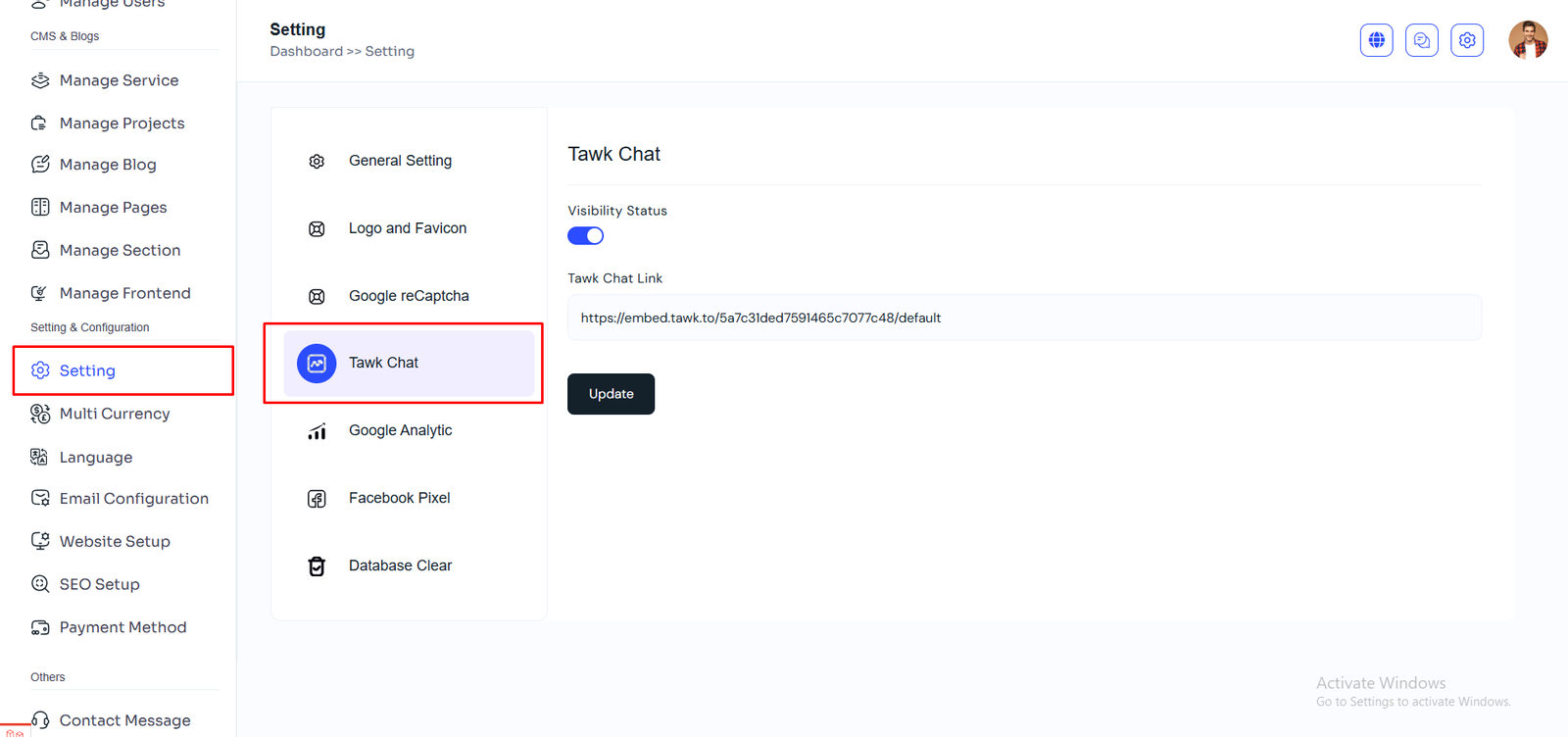
Task: Click the Tawk Chat icon in settings list
Action: 317,364
